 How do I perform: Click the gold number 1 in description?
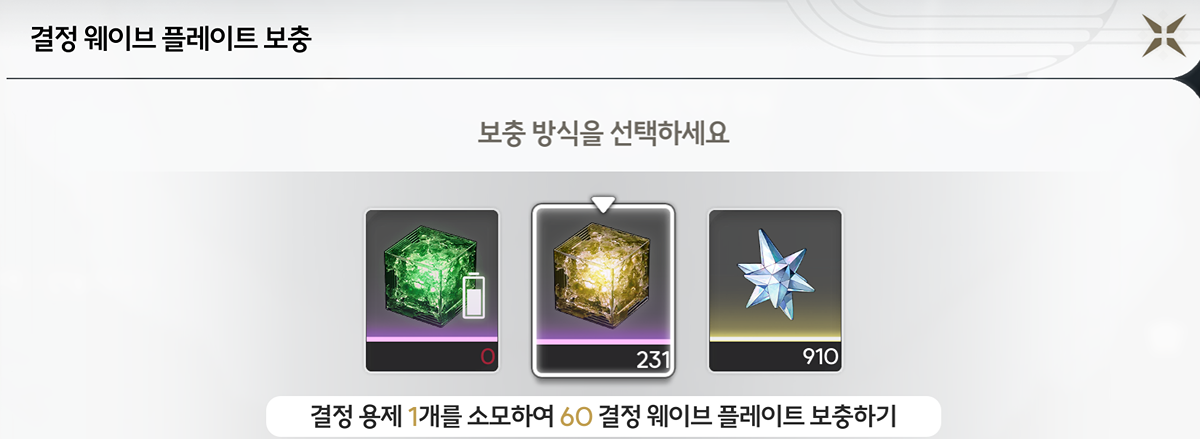[413, 415]
